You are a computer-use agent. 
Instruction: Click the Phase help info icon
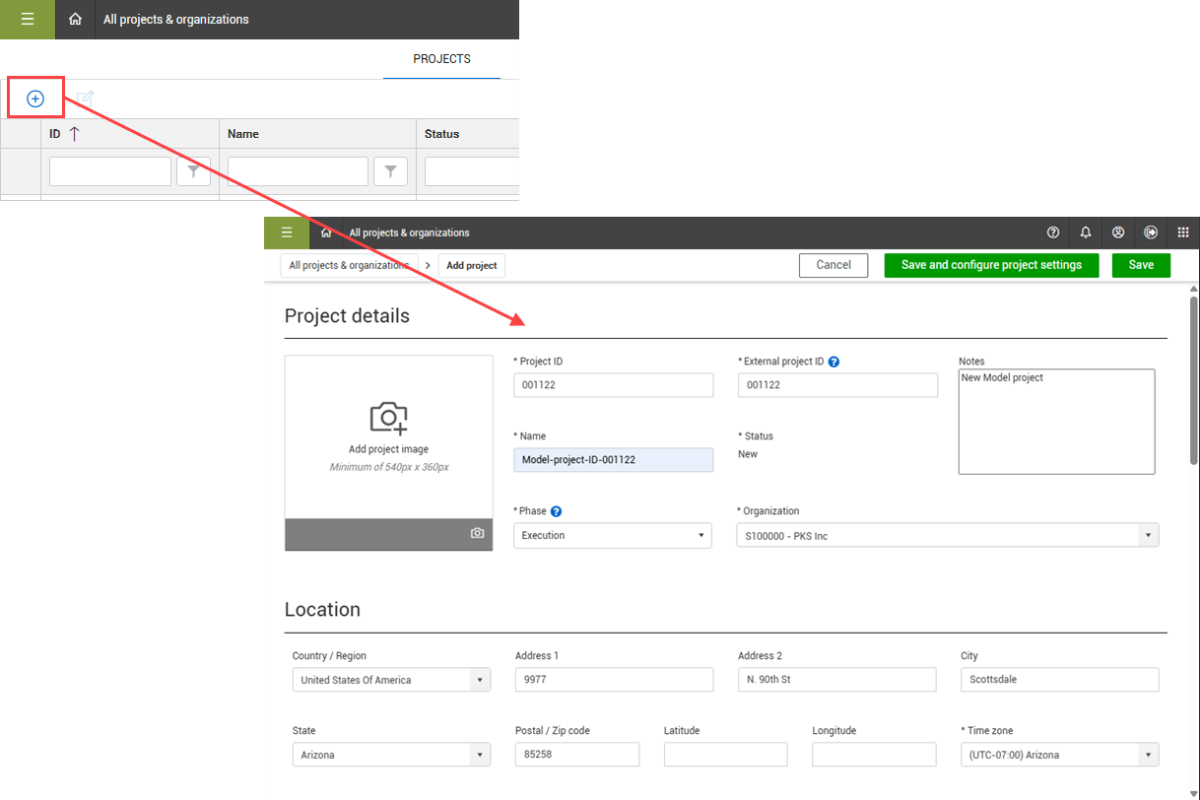point(556,512)
